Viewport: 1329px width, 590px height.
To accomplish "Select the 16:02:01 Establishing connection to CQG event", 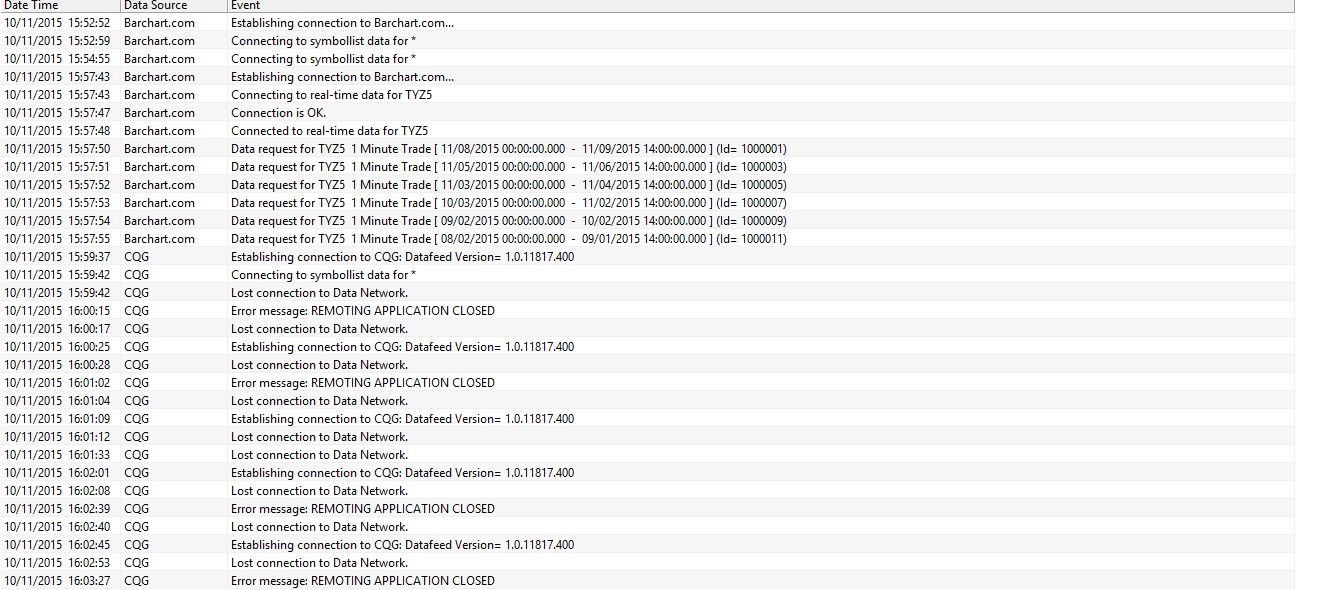I will 402,473.
